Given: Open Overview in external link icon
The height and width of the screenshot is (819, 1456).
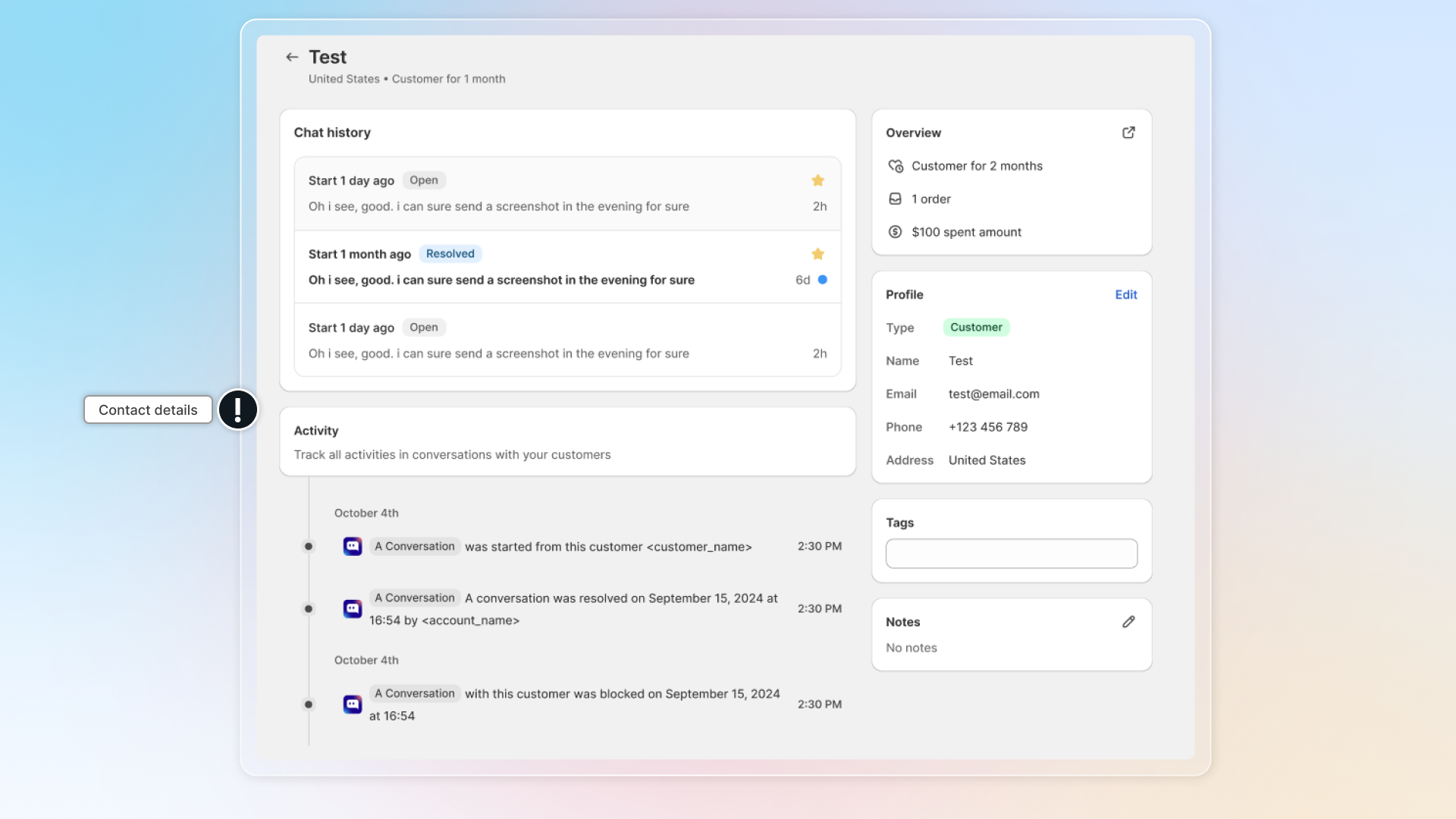Looking at the screenshot, I should click(1128, 133).
